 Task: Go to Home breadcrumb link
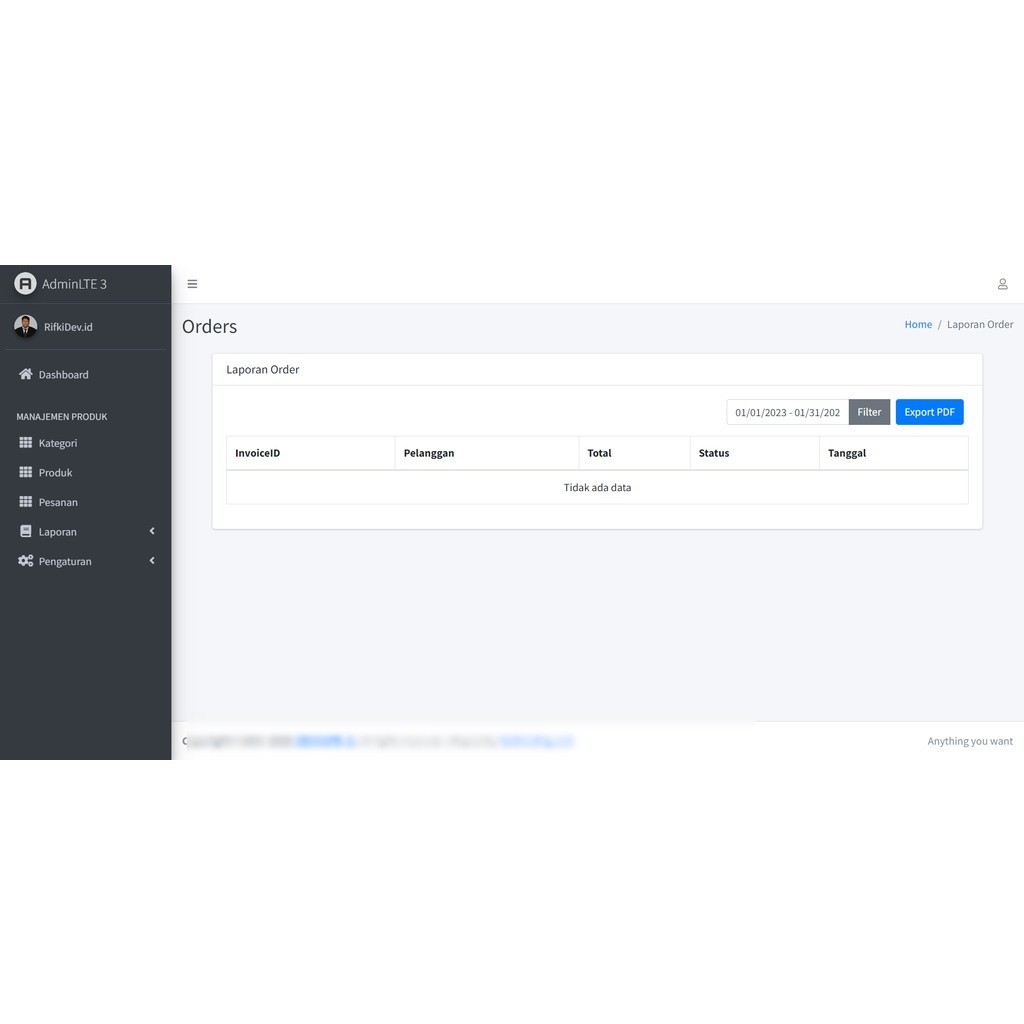(918, 325)
